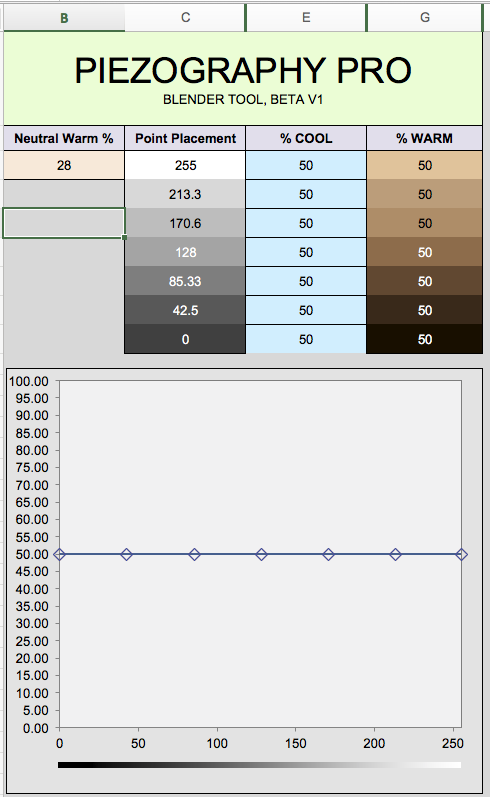Click the 0 point placement cell
Image resolution: width=490 pixels, height=797 pixels.
tap(185, 339)
